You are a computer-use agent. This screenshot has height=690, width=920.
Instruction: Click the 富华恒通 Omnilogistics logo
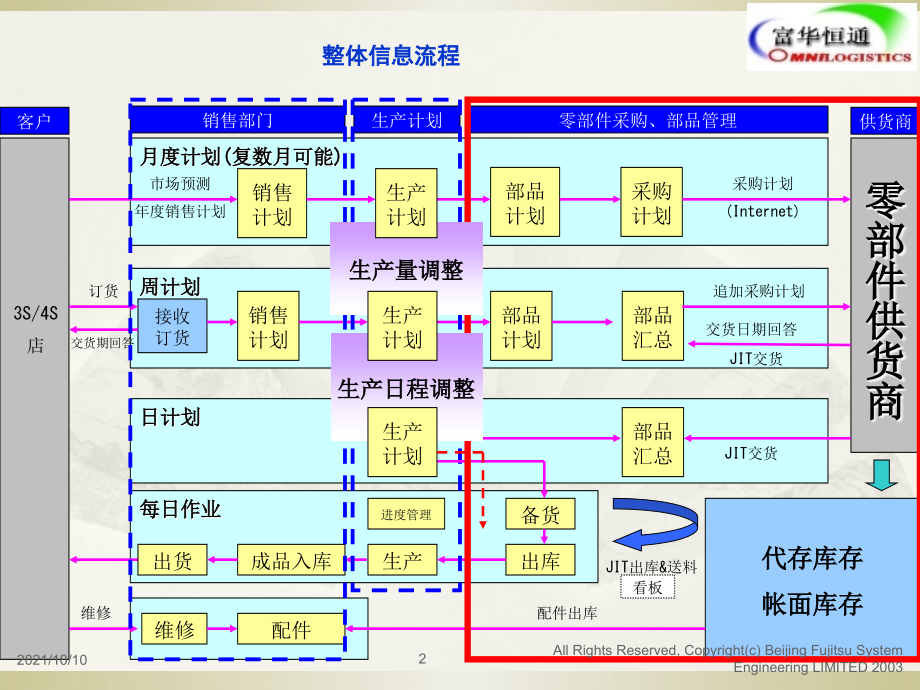pos(832,37)
